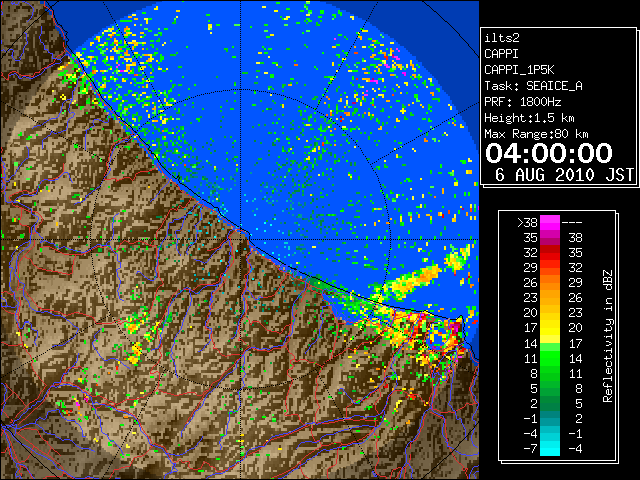This screenshot has height=480, width=640.
Task: Click the "6 AUG 2010 JST" date
Action: (564, 175)
